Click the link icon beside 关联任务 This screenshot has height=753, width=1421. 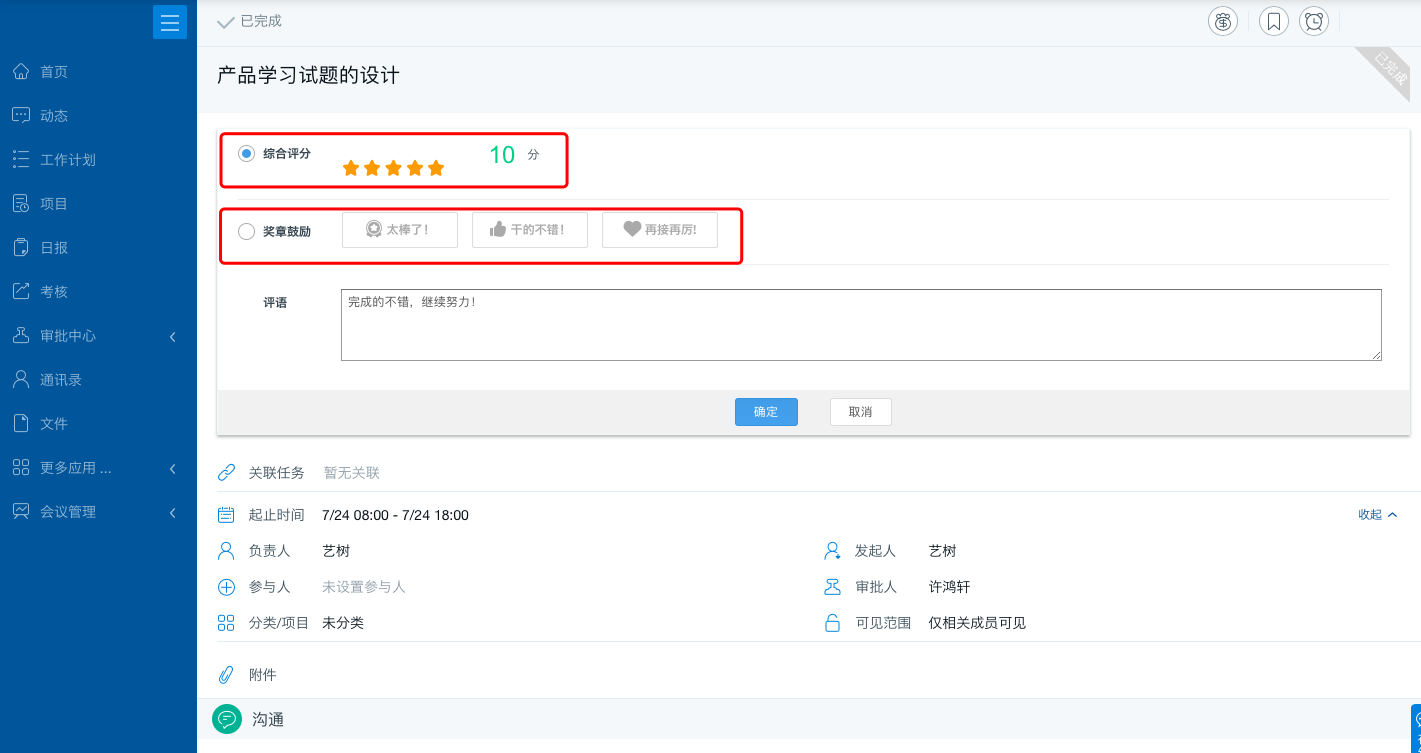(x=226, y=472)
